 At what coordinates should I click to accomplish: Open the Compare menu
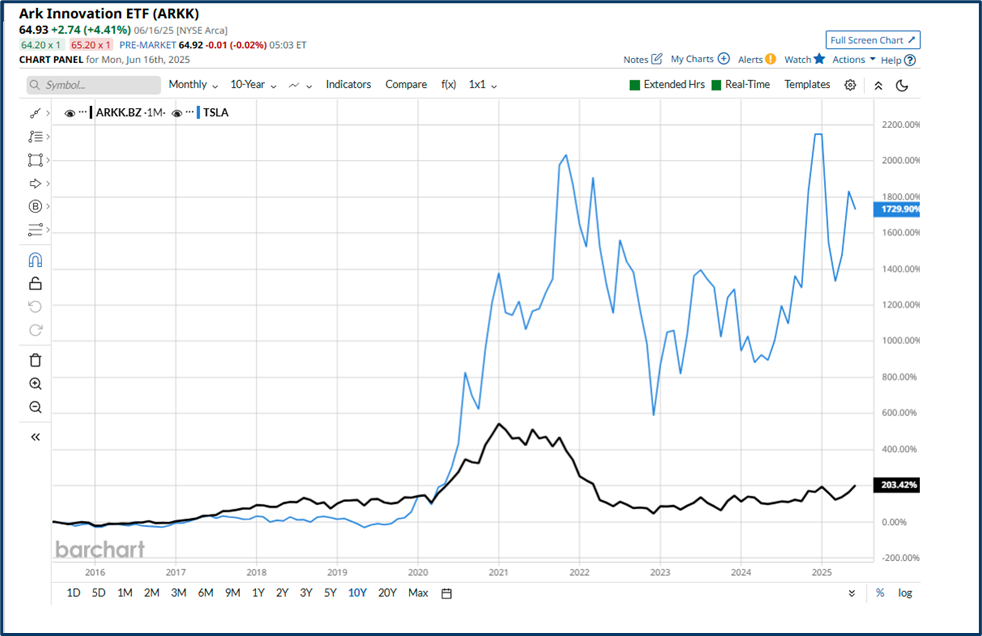[406, 85]
